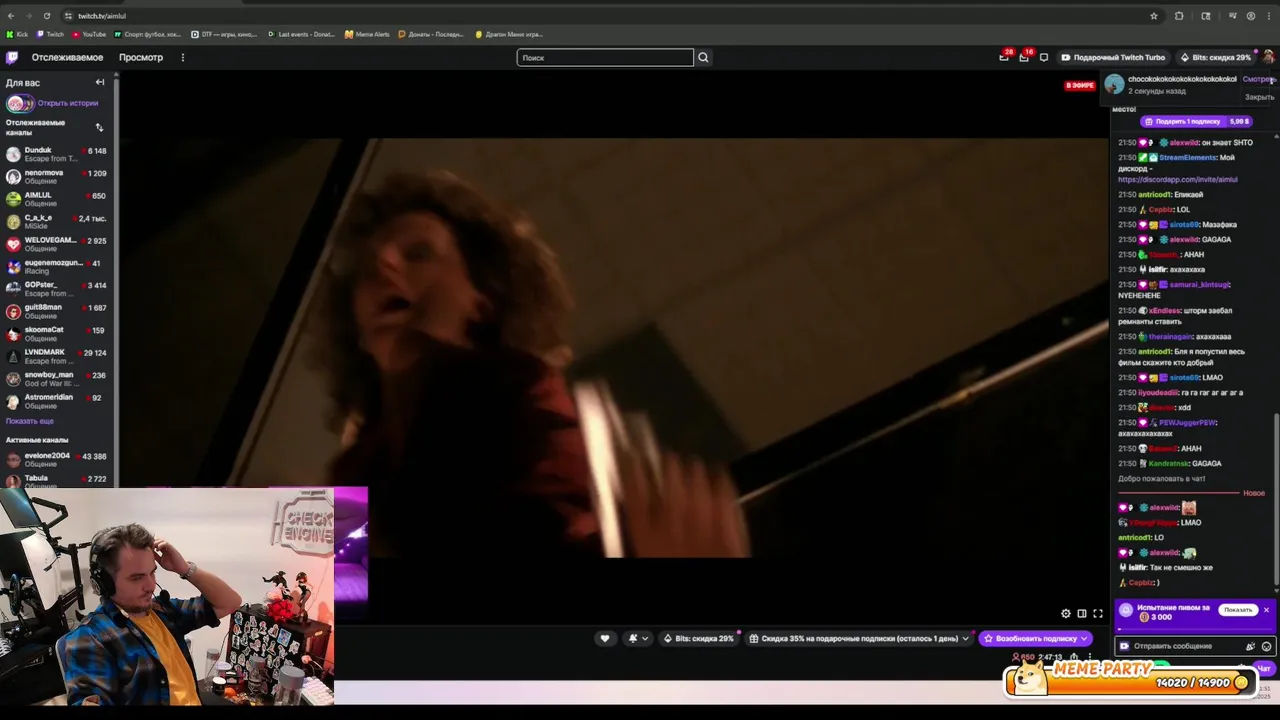Screen dimensions: 1280x720
Task: Open Dunduk channel in sidebar
Action: tap(57, 154)
